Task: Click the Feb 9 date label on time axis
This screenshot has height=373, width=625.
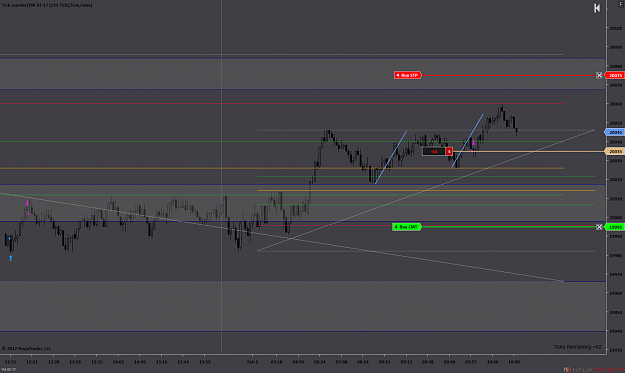Action: pos(252,362)
